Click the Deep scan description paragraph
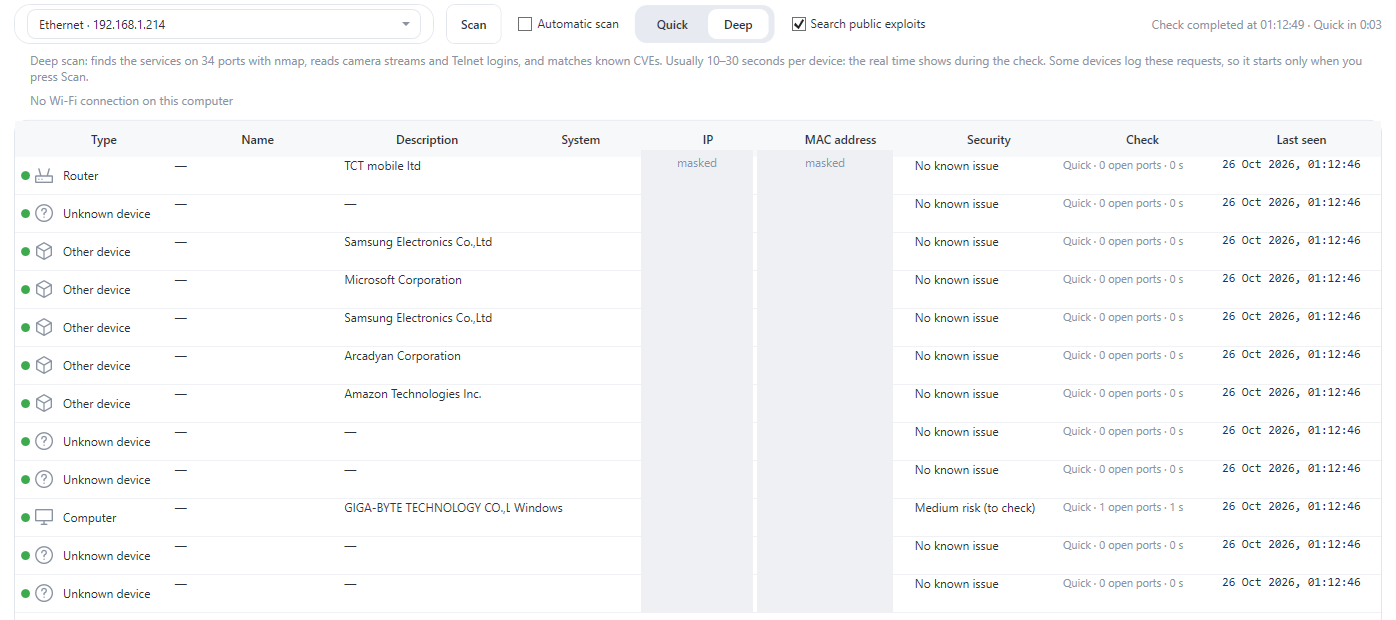Viewport: 1396px width, 620px height. [x=696, y=69]
